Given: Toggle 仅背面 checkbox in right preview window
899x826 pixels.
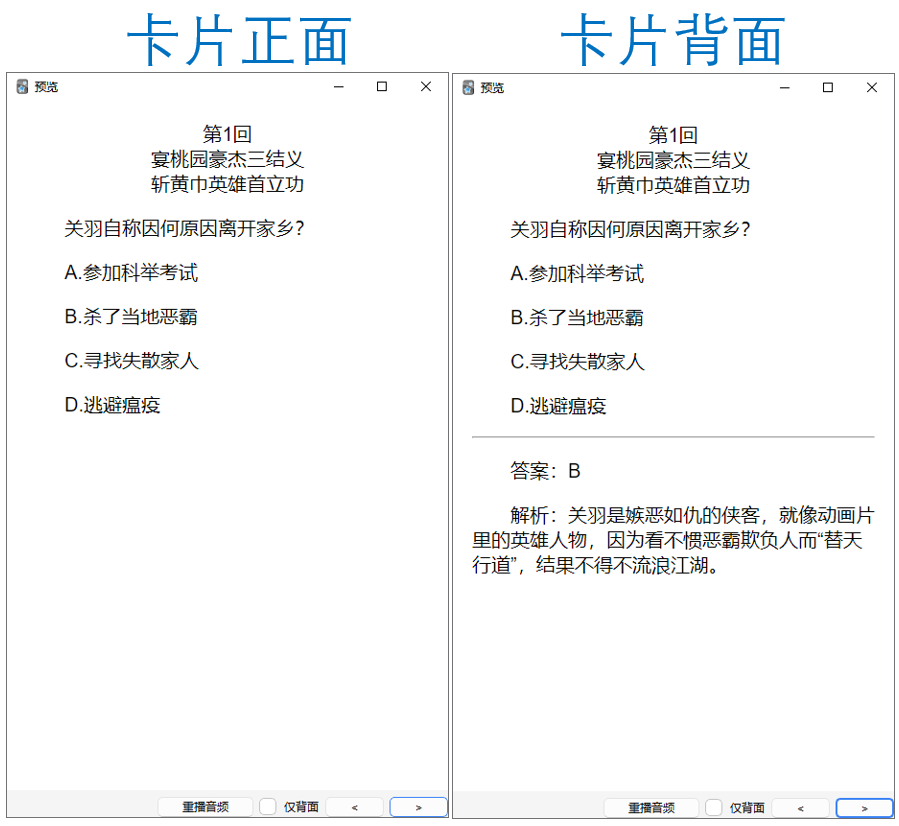Looking at the screenshot, I should (714, 808).
